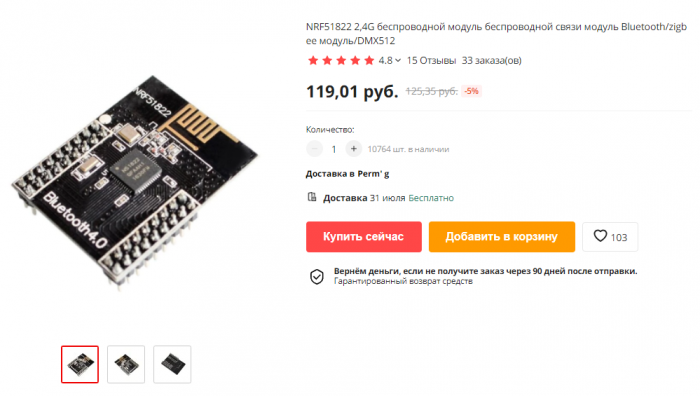Screen dimensions: 700x396
Task: Click the heart wishlist icon
Action: (x=600, y=236)
